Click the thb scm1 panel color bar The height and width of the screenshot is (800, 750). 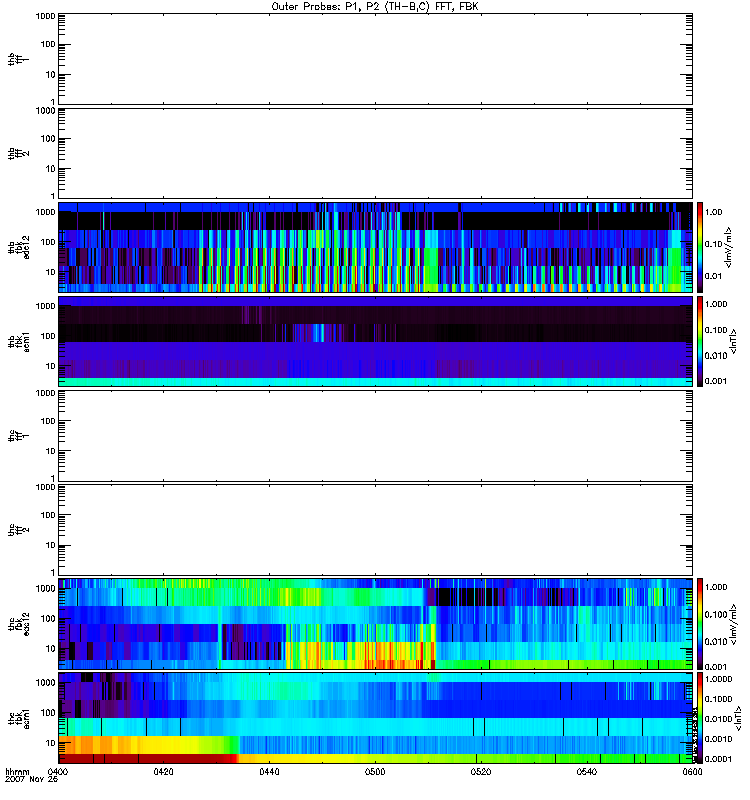[700, 341]
